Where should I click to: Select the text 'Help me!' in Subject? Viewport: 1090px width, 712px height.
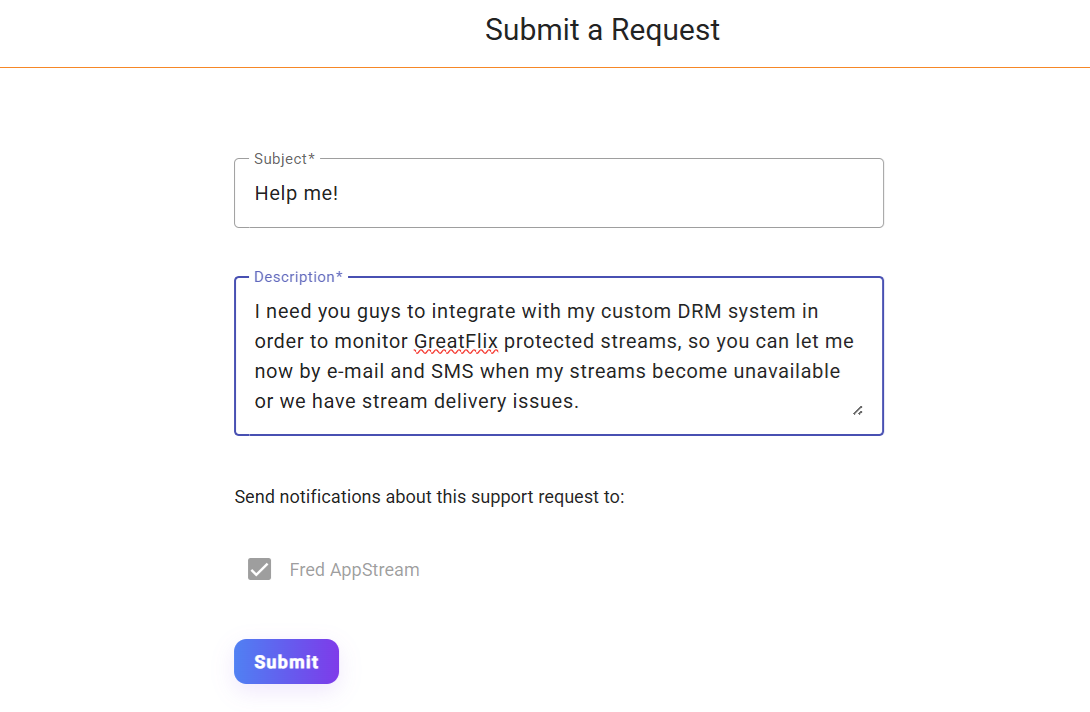click(296, 193)
